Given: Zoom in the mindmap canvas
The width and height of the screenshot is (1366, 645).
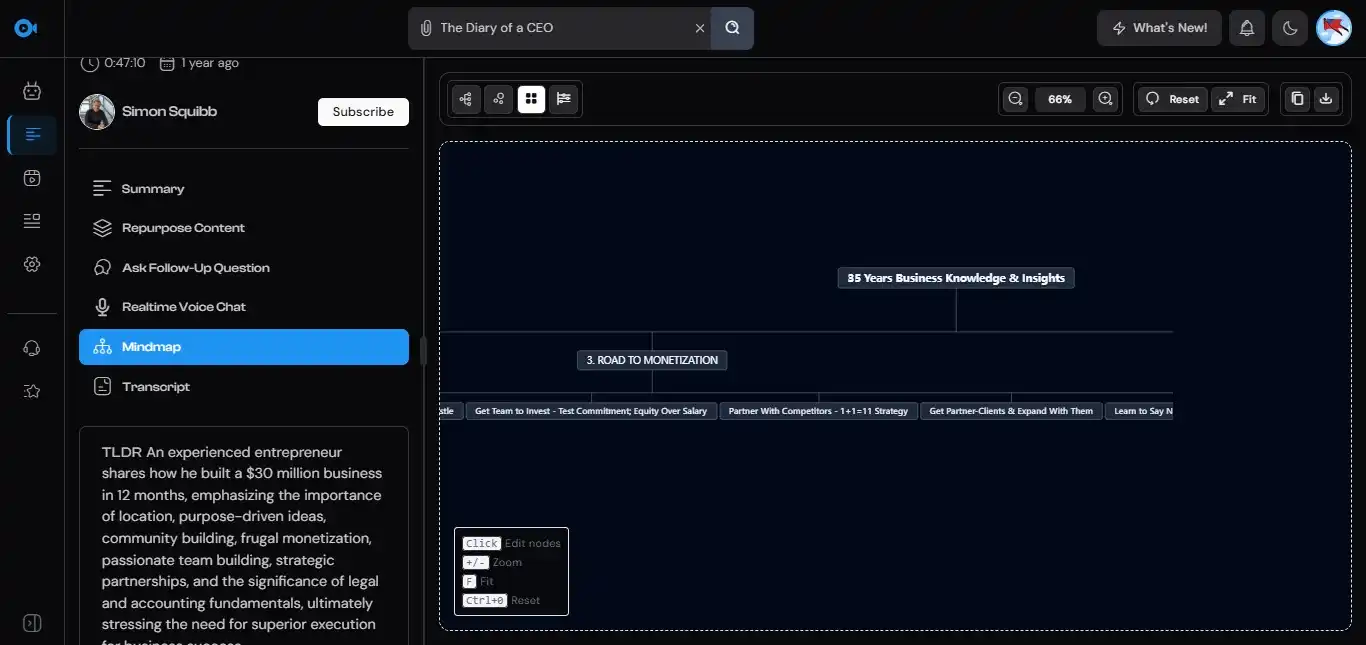Looking at the screenshot, I should coord(1105,99).
